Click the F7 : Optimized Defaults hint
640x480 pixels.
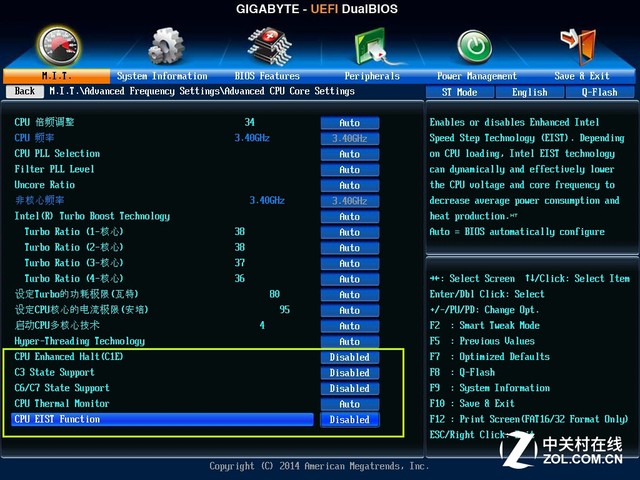(x=489, y=357)
